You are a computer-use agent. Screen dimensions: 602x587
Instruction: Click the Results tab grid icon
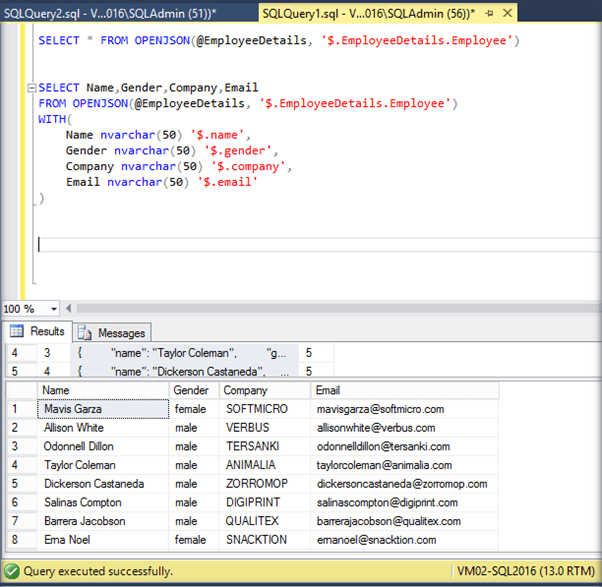17,332
